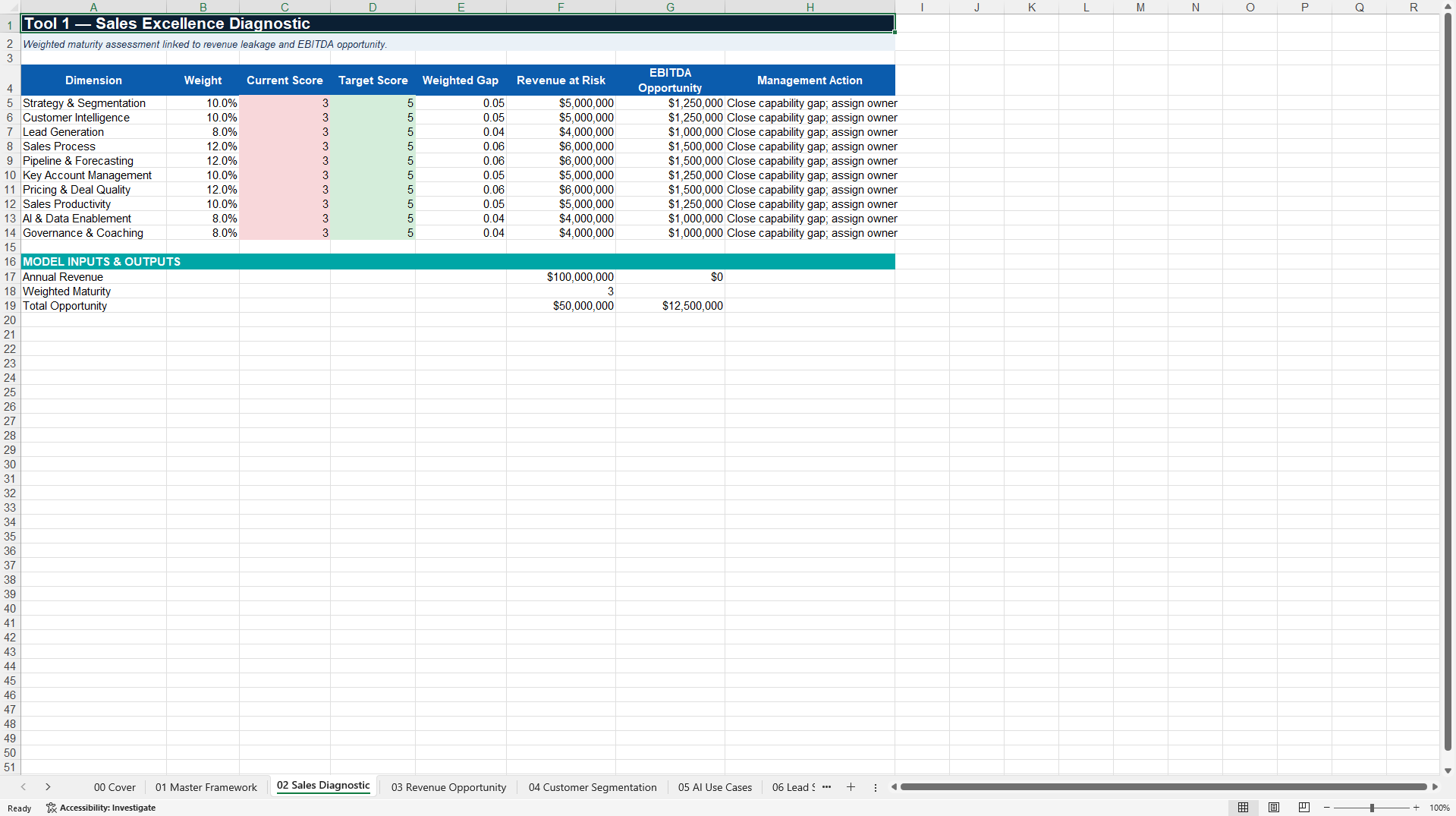The image size is (1456, 816).
Task: Select the 'Key Account Management' cell
Action: pyautogui.click(x=93, y=175)
